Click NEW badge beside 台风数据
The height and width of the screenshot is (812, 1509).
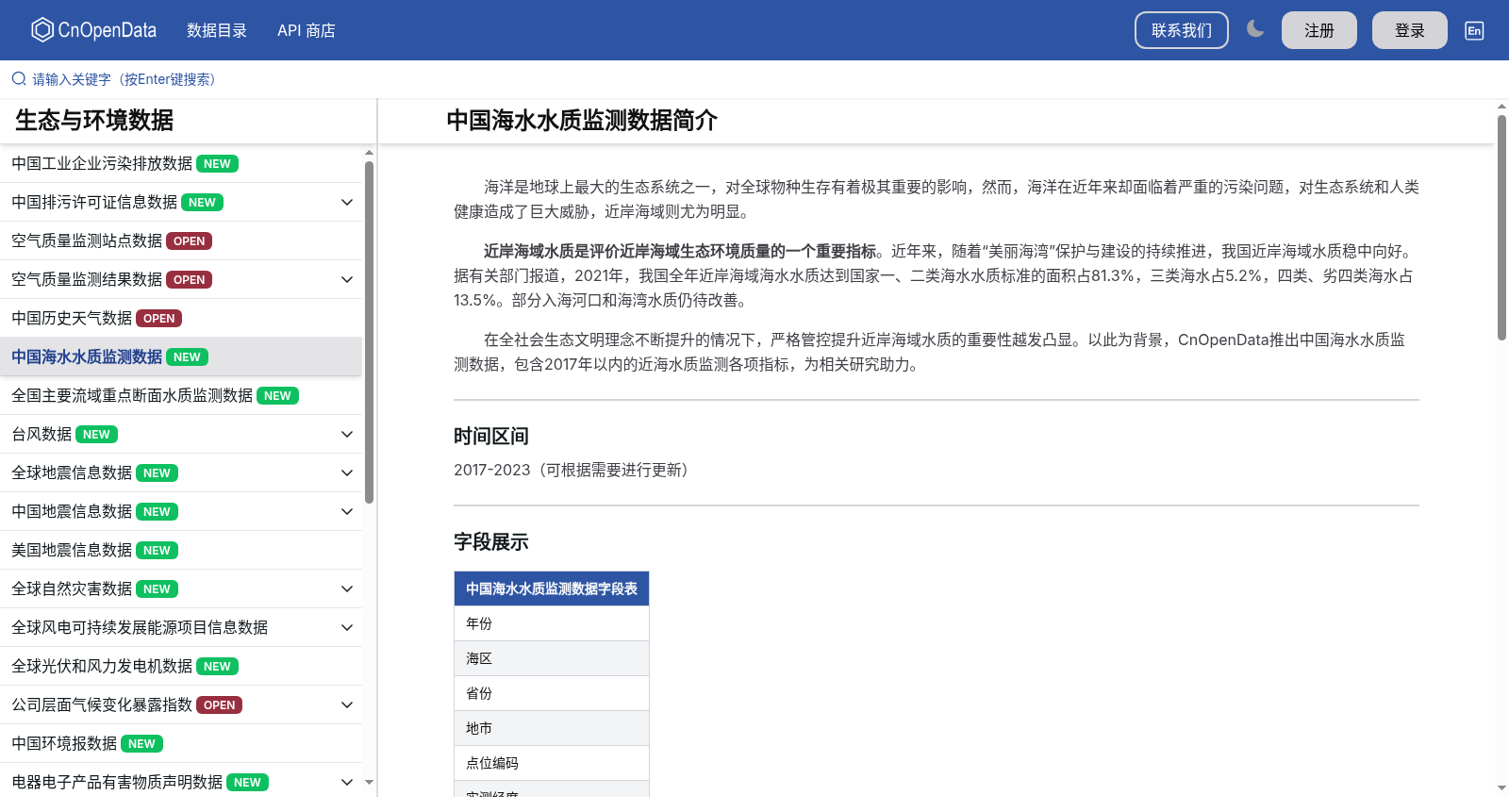pos(96,435)
